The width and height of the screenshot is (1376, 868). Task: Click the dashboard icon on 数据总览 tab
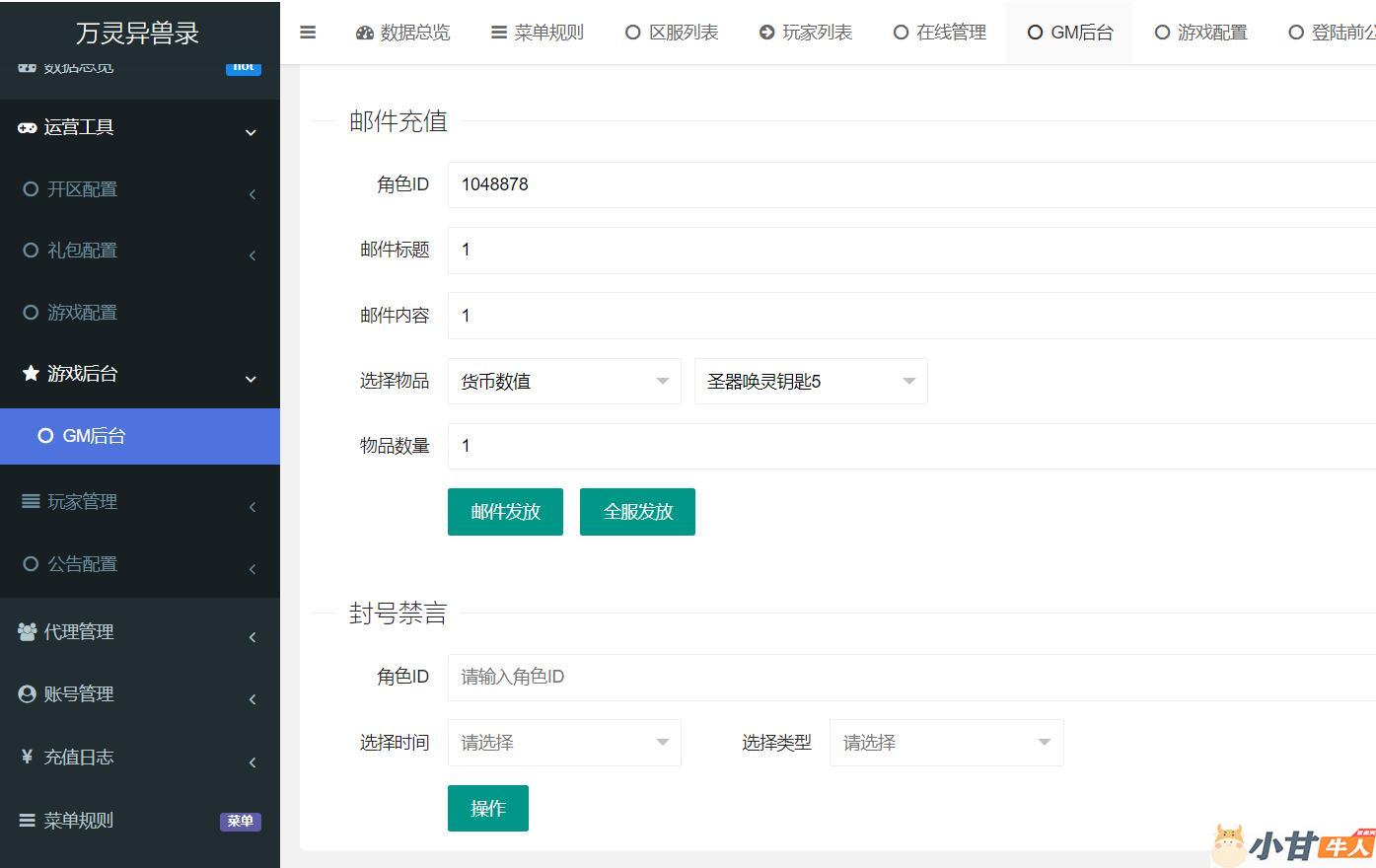(365, 33)
